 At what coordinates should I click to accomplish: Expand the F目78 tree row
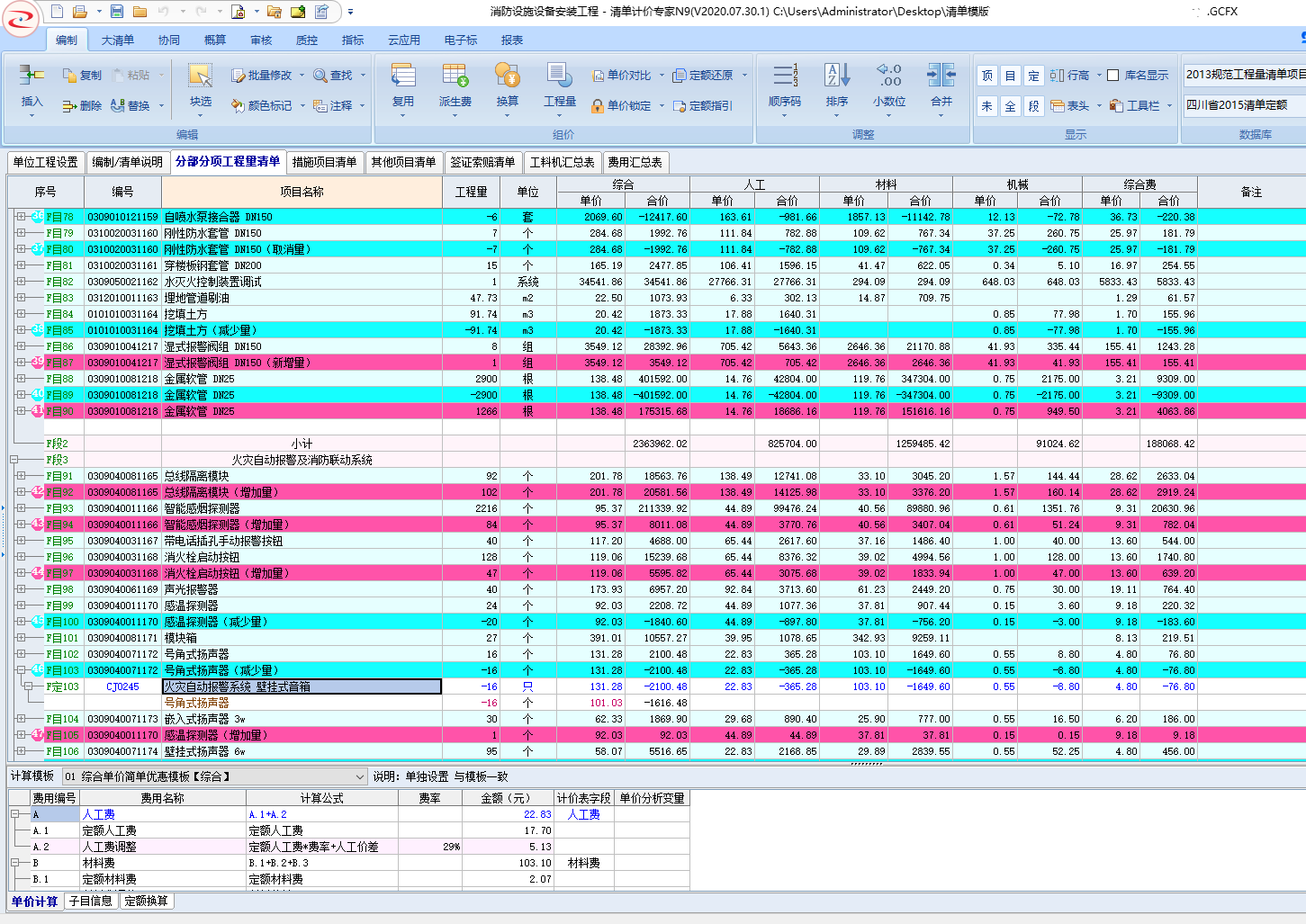pos(21,217)
